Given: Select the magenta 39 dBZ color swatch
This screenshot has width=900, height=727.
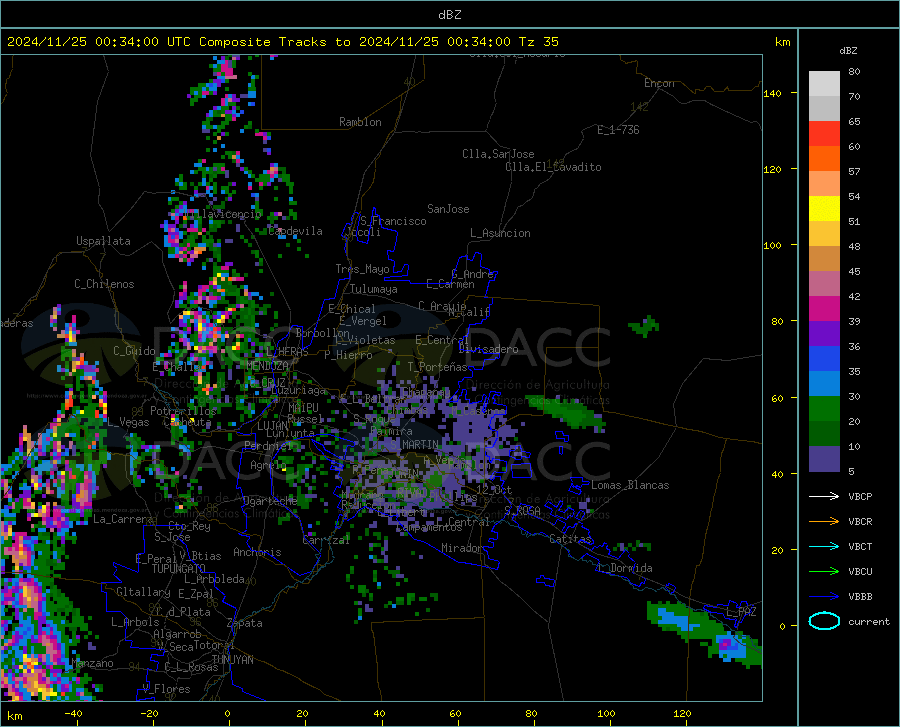Looking at the screenshot, I should [824, 309].
